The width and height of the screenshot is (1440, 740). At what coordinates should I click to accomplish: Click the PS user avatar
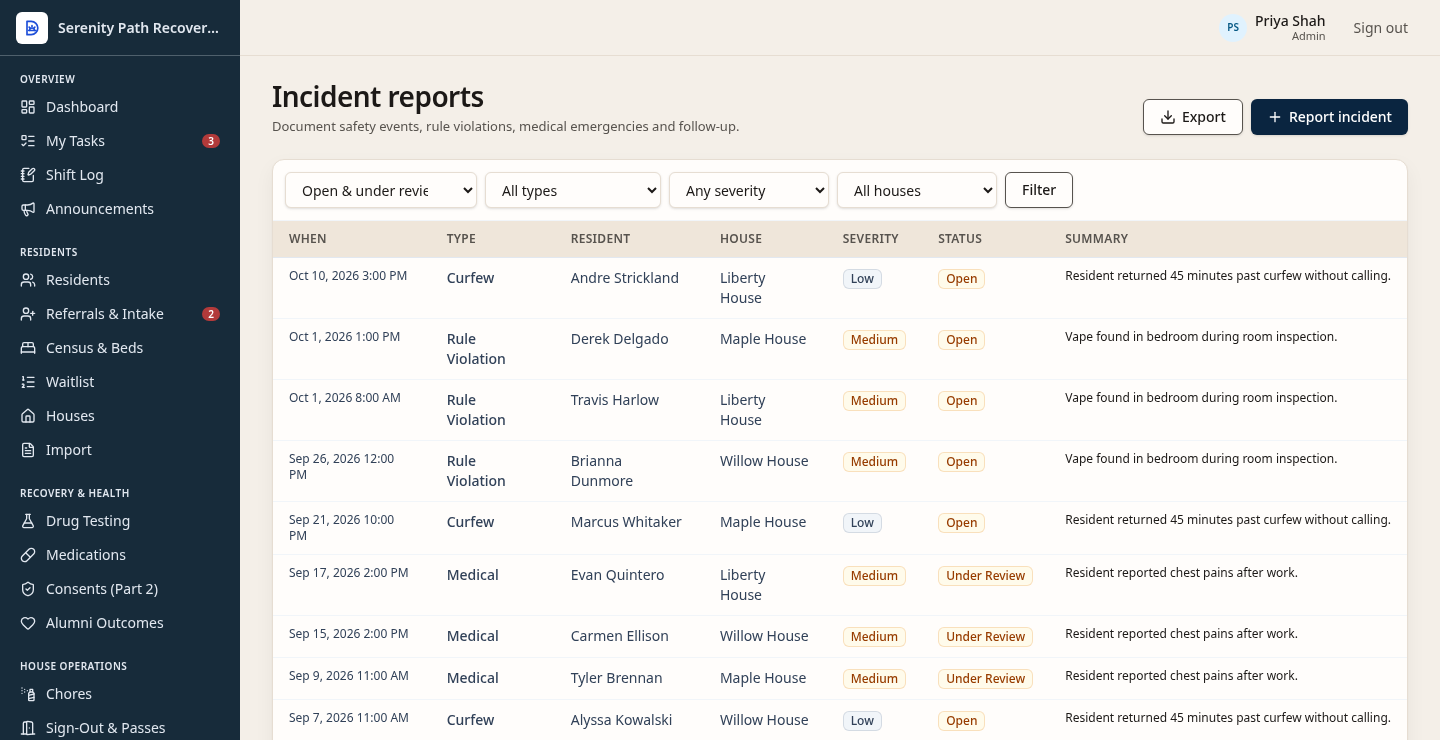[x=1233, y=28]
